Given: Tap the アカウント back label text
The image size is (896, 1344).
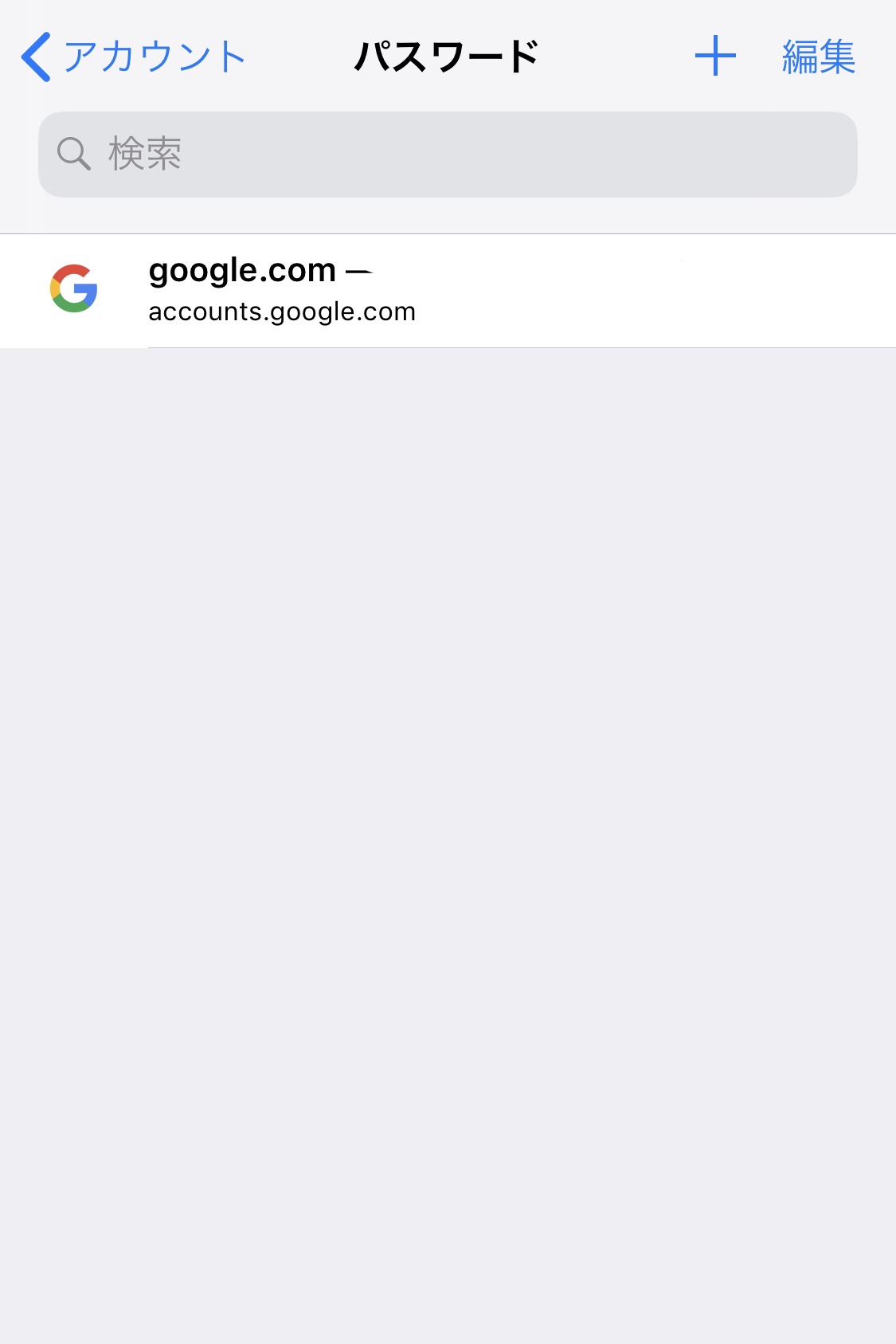Looking at the screenshot, I should pyautogui.click(x=155, y=57).
